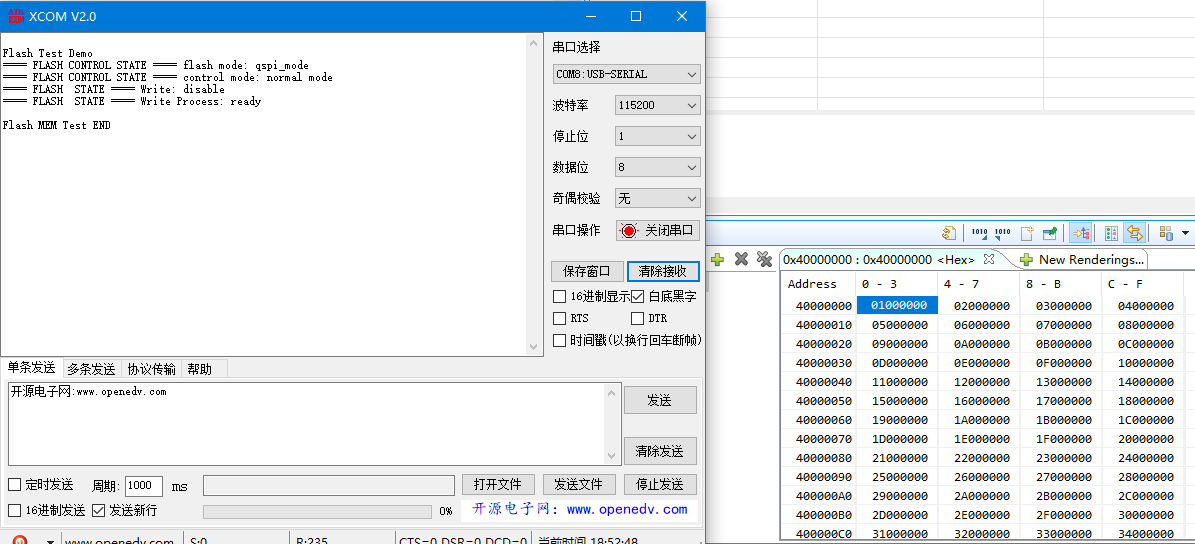Click the second 1010 export memory icon
The height and width of the screenshot is (544, 1195).
point(1003,233)
